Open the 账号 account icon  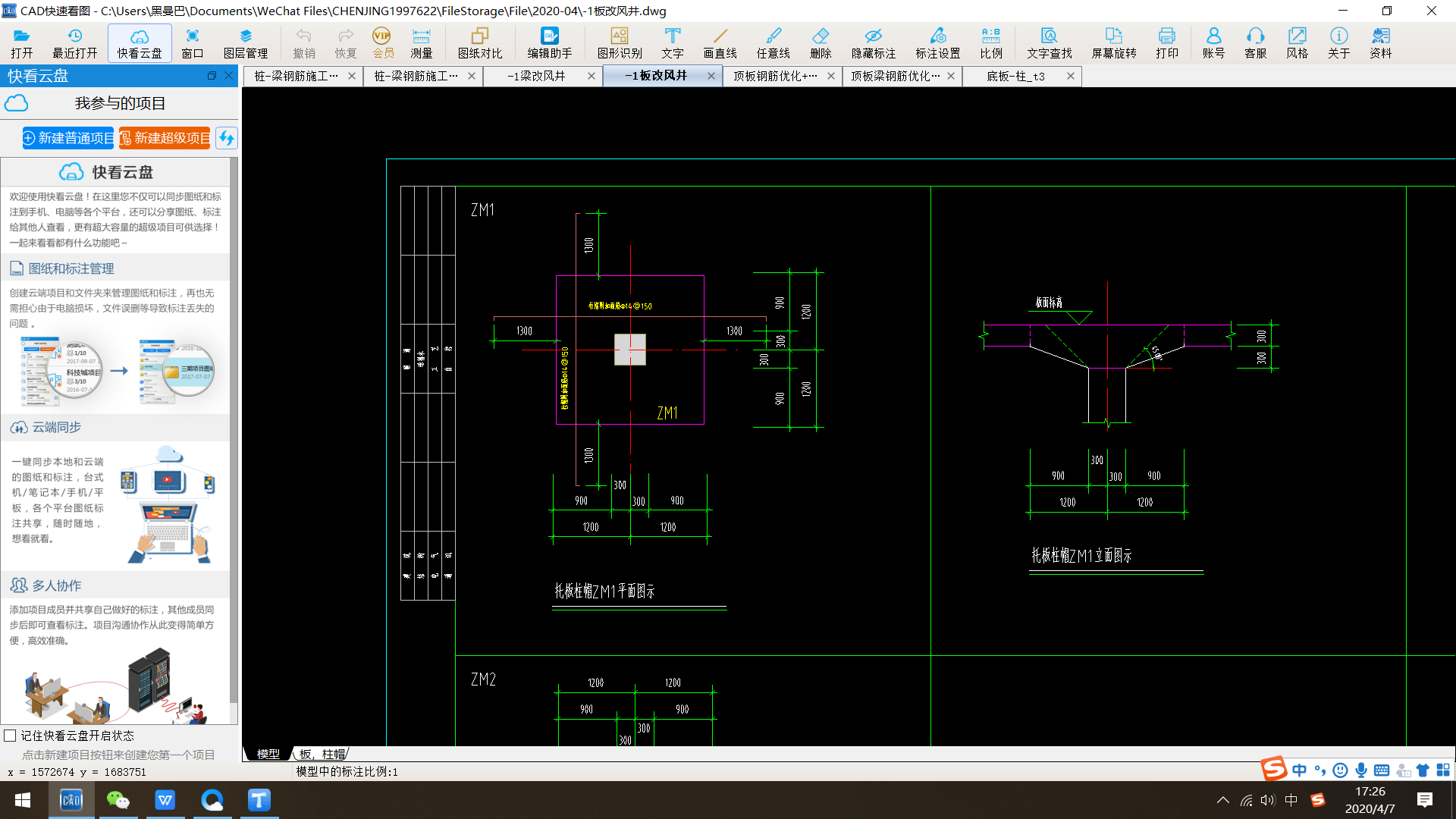tap(1213, 43)
